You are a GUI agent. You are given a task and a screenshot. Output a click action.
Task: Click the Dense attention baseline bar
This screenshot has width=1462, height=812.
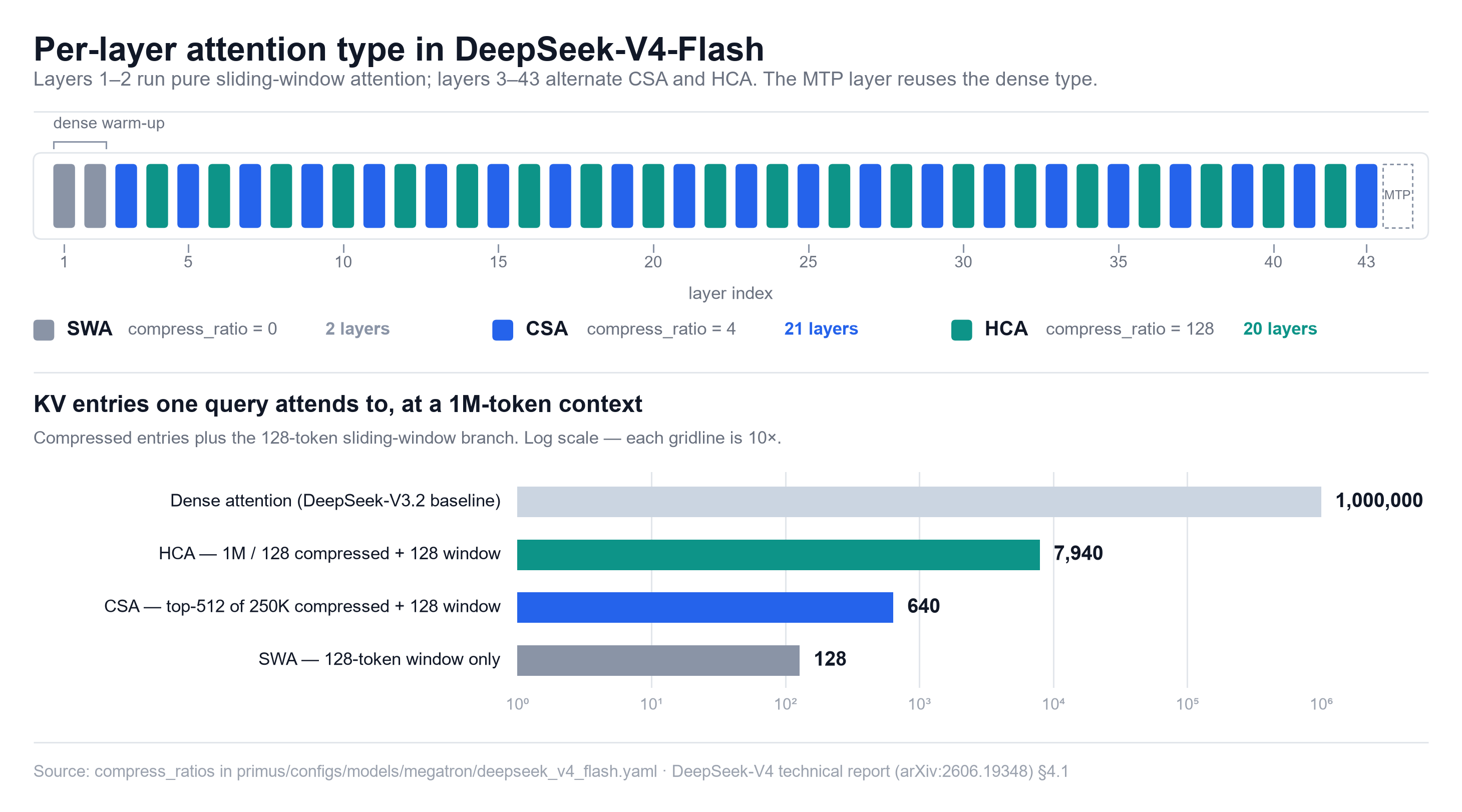[x=919, y=501]
